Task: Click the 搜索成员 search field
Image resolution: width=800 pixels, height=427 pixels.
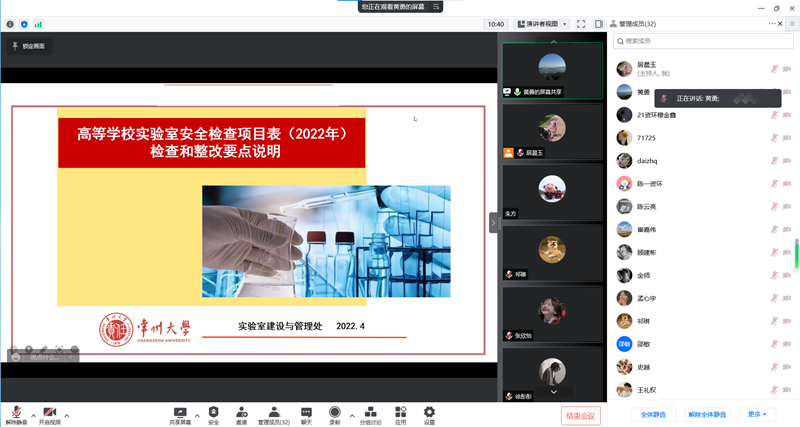Action: point(704,41)
